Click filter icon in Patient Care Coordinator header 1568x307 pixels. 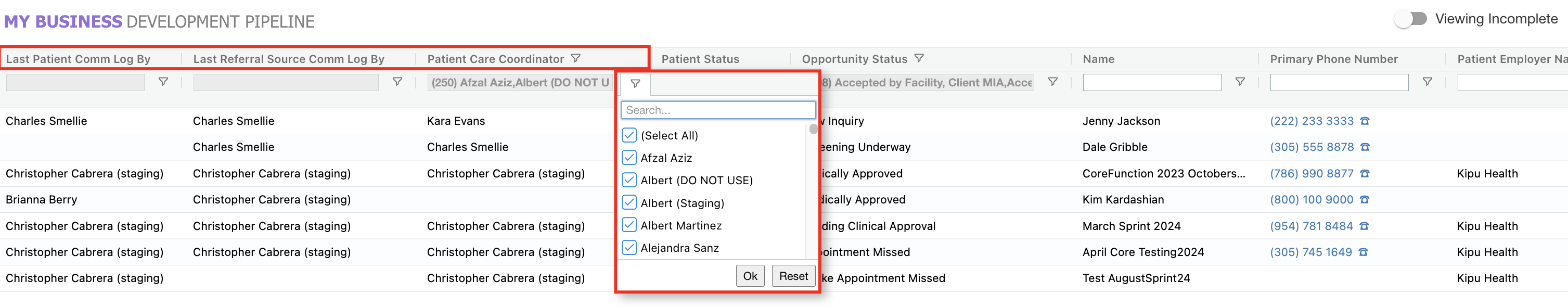(575, 58)
